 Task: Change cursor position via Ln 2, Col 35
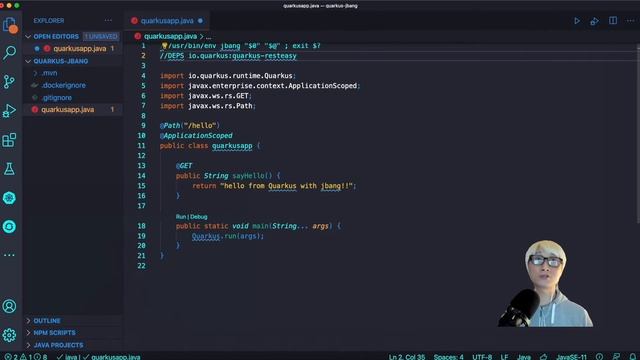407,357
